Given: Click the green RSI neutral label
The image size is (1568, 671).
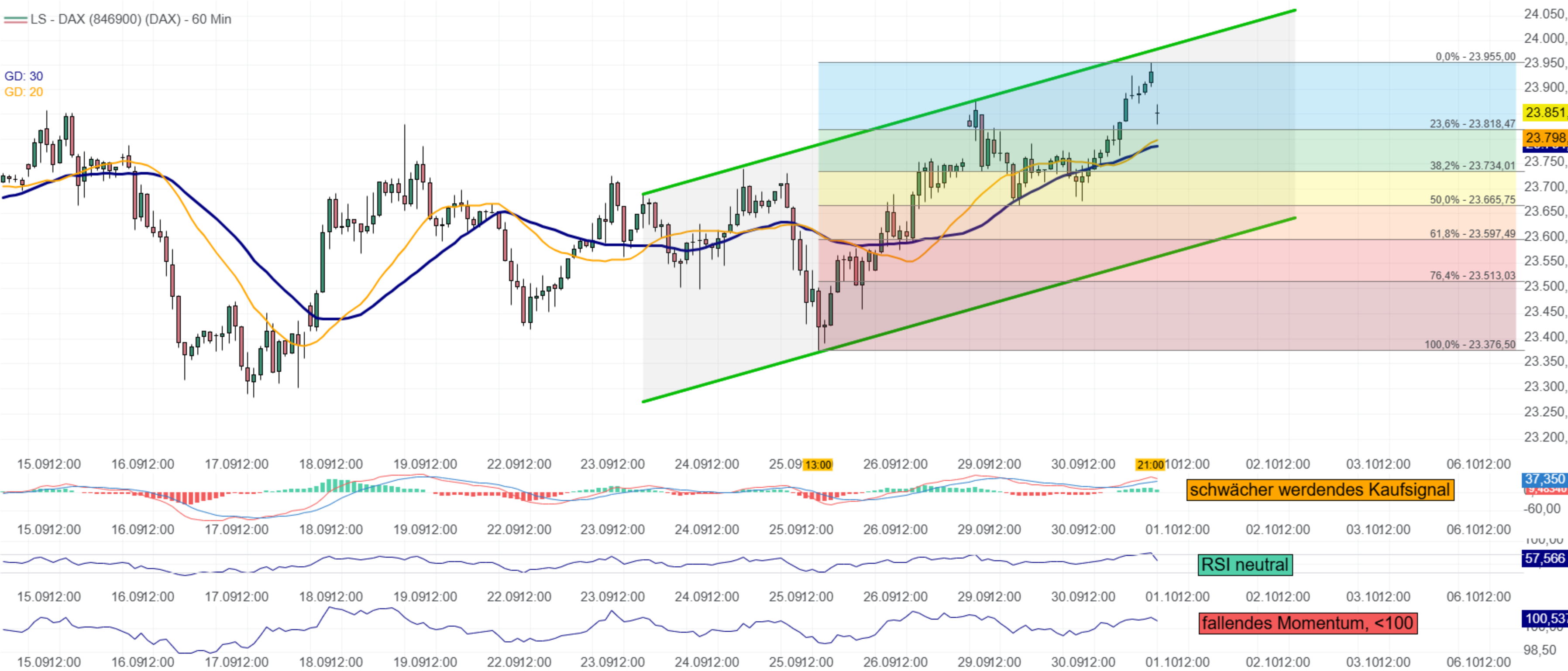Looking at the screenshot, I should [1245, 565].
